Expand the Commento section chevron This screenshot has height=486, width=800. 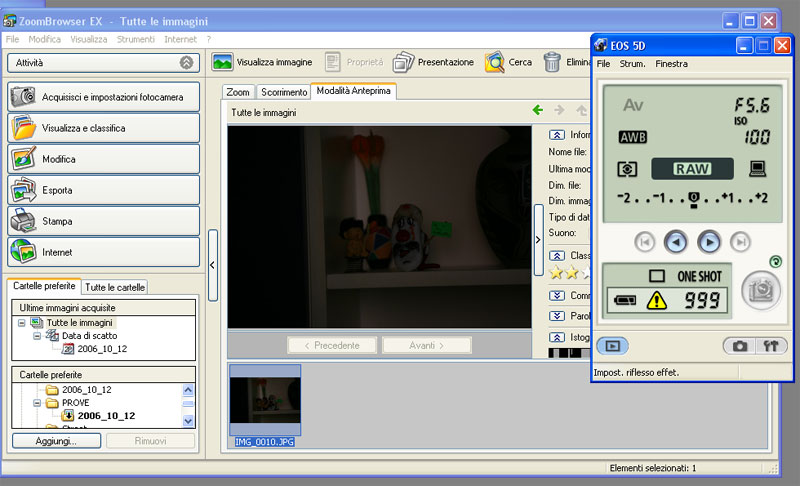pyautogui.click(x=557, y=296)
